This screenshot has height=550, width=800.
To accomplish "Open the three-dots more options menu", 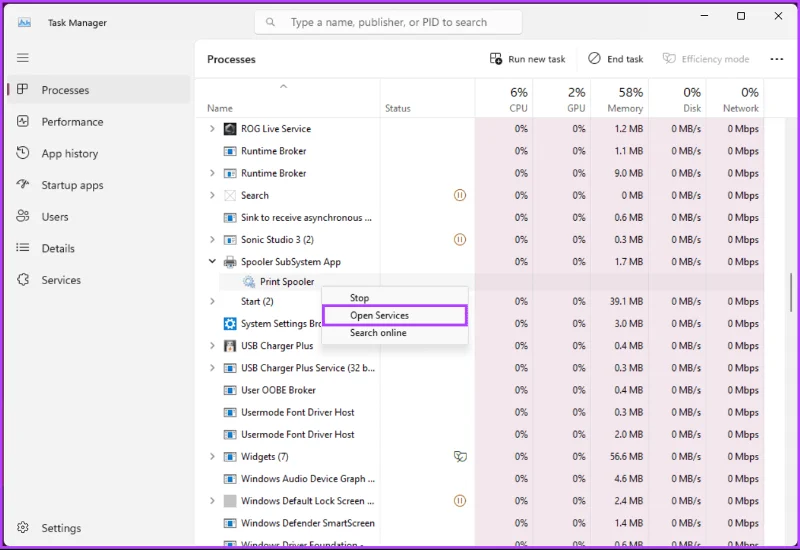I will tap(777, 59).
